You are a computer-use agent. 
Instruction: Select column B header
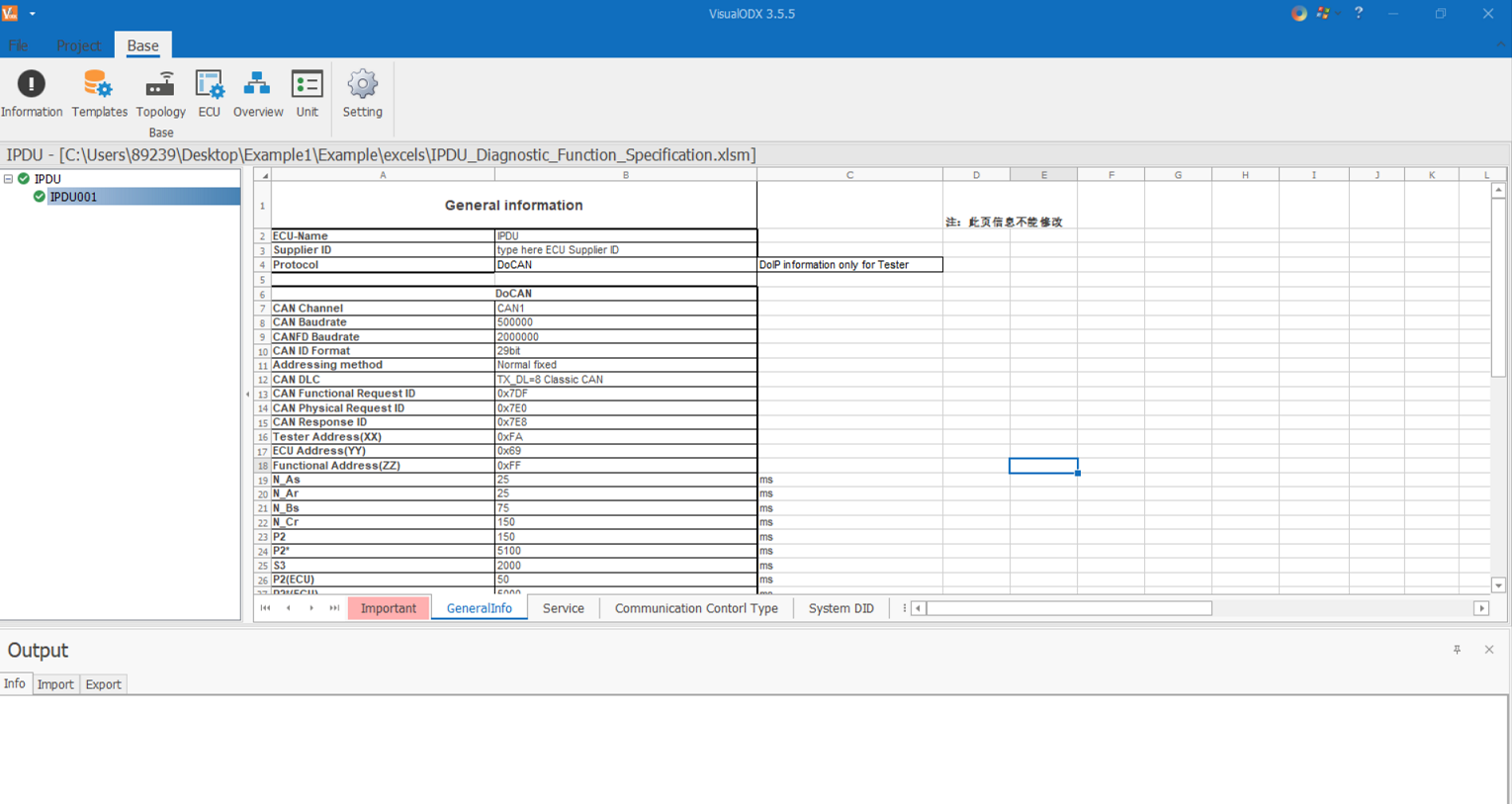point(626,175)
